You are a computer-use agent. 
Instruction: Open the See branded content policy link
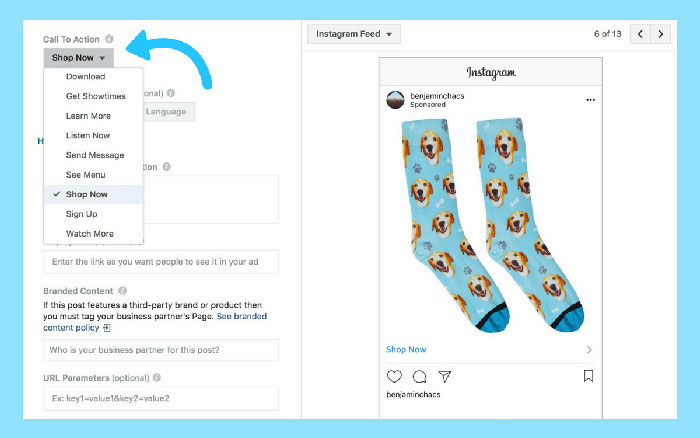pyautogui.click(x=245, y=316)
